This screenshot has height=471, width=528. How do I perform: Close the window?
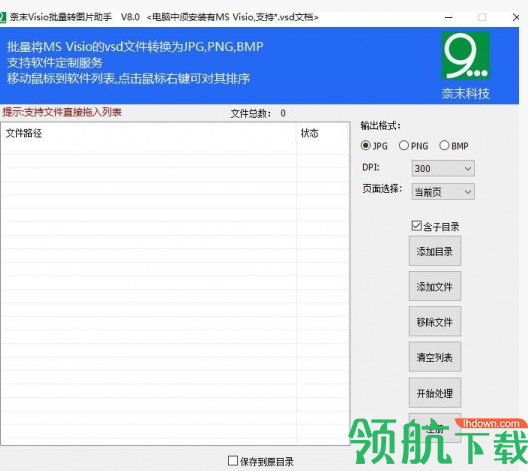[516, 17]
